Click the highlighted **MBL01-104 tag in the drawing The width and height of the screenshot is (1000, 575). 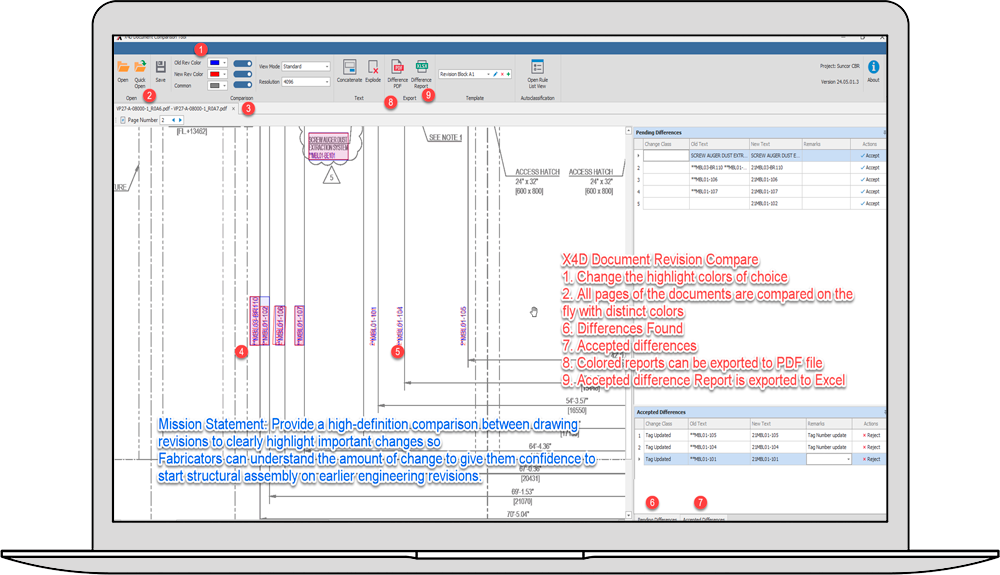pyautogui.click(x=401, y=326)
